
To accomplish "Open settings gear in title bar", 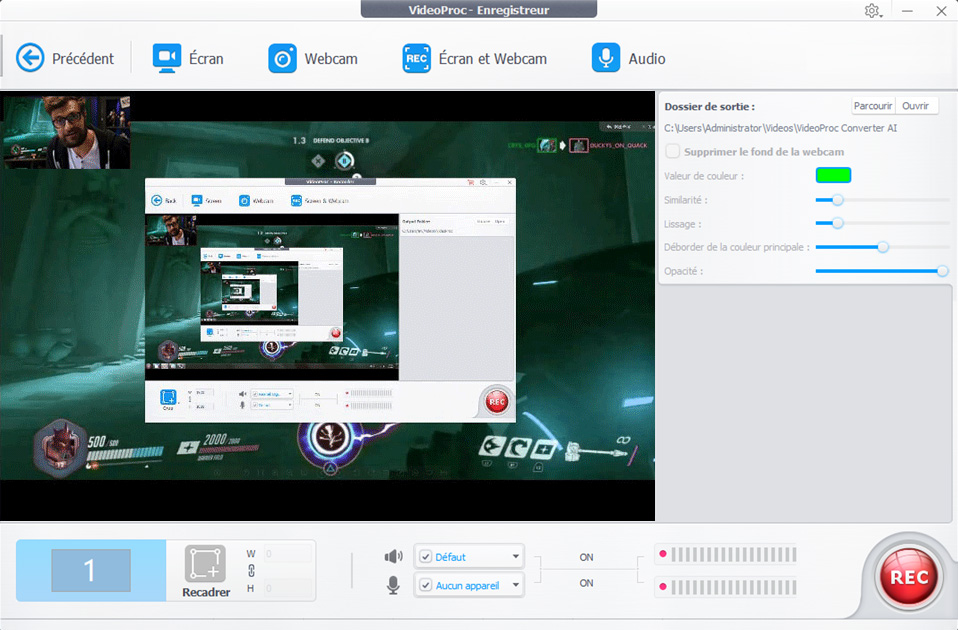I will (872, 11).
